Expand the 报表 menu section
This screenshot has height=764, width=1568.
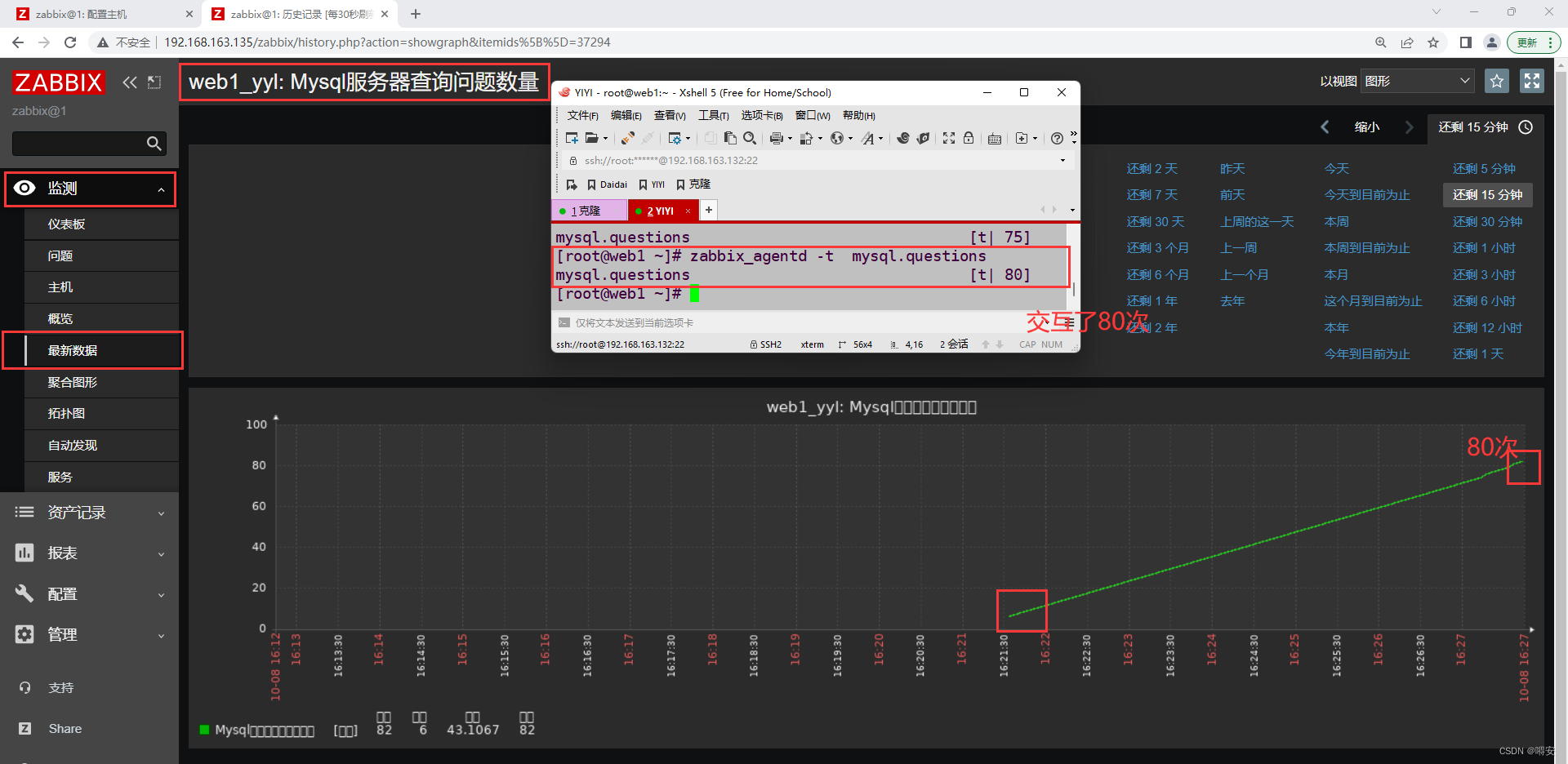(90, 553)
